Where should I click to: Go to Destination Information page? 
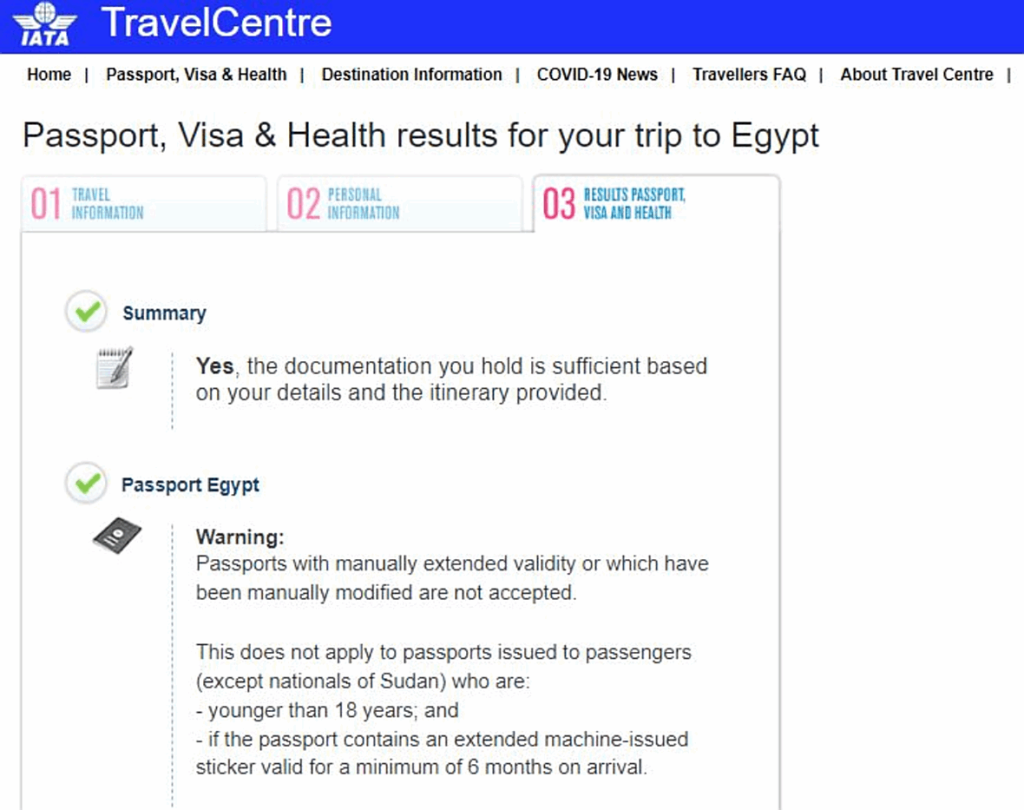(411, 75)
